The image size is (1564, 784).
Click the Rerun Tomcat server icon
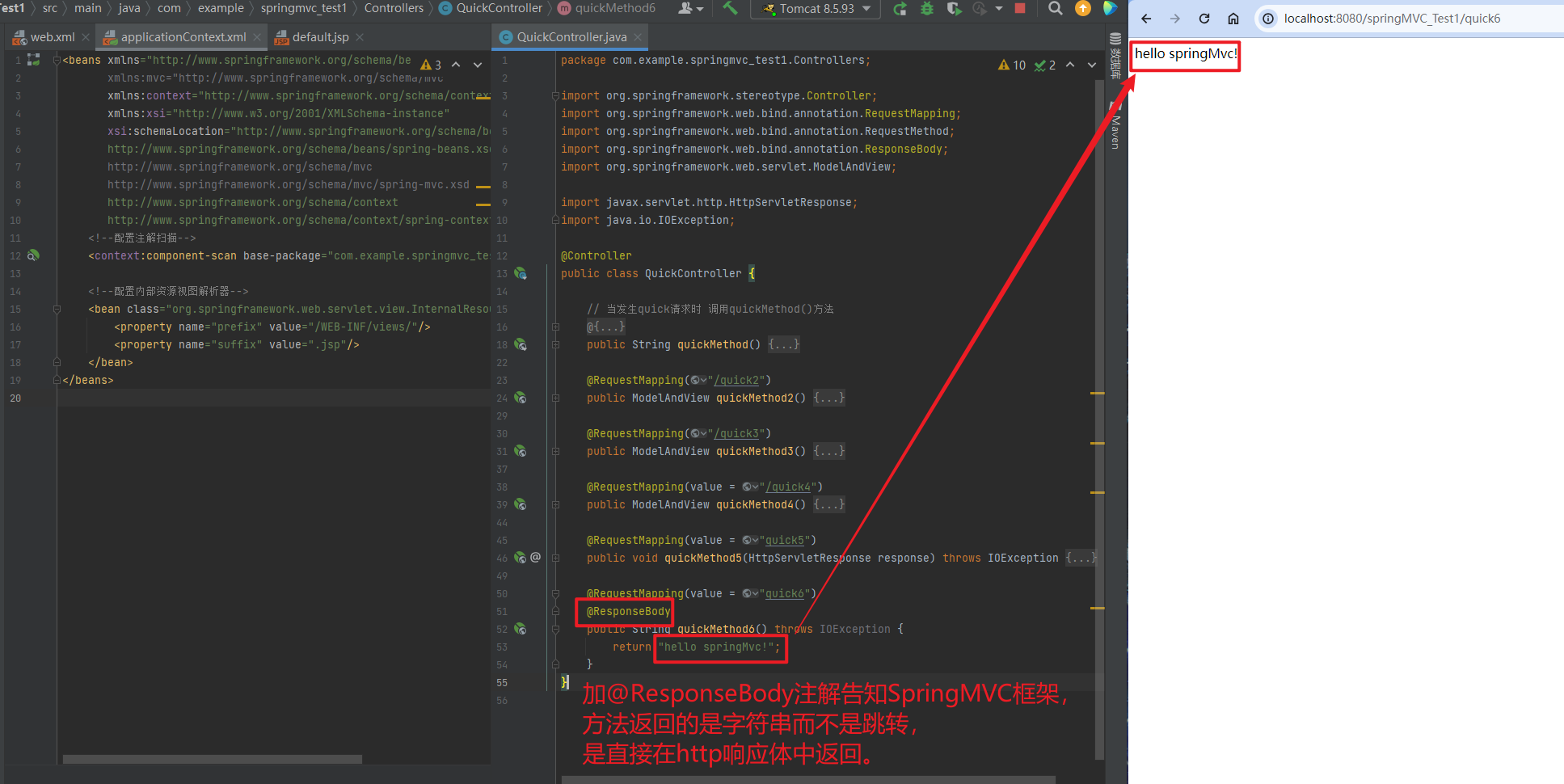tap(900, 9)
